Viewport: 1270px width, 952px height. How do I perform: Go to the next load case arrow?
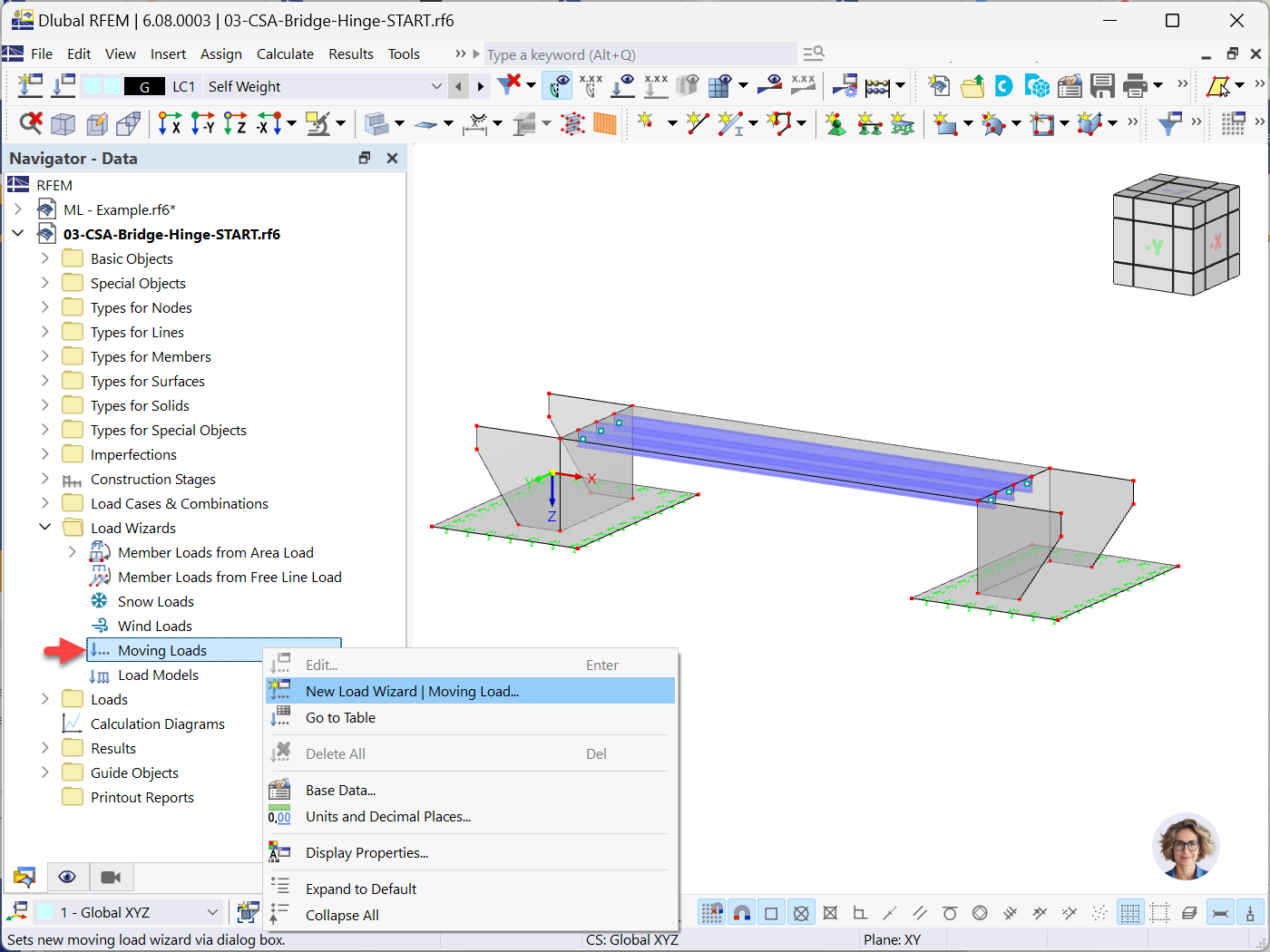pyautogui.click(x=481, y=86)
